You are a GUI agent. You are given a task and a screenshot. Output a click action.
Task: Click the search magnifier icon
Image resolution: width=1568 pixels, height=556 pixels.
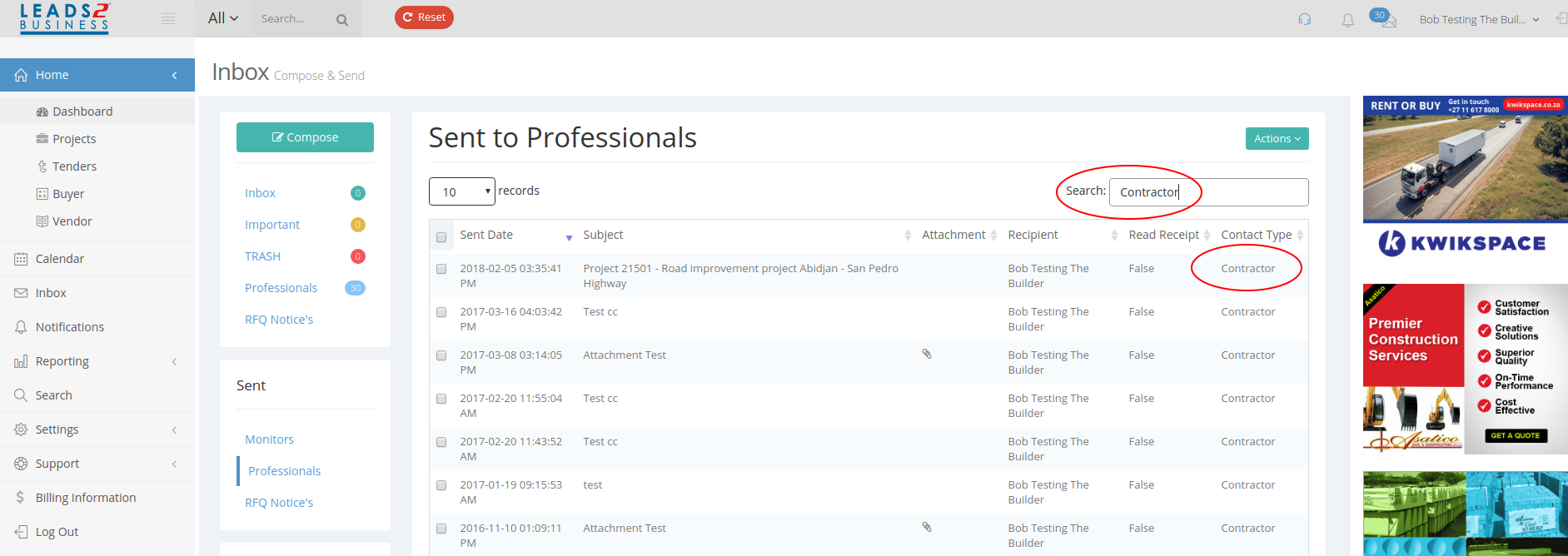pyautogui.click(x=342, y=20)
